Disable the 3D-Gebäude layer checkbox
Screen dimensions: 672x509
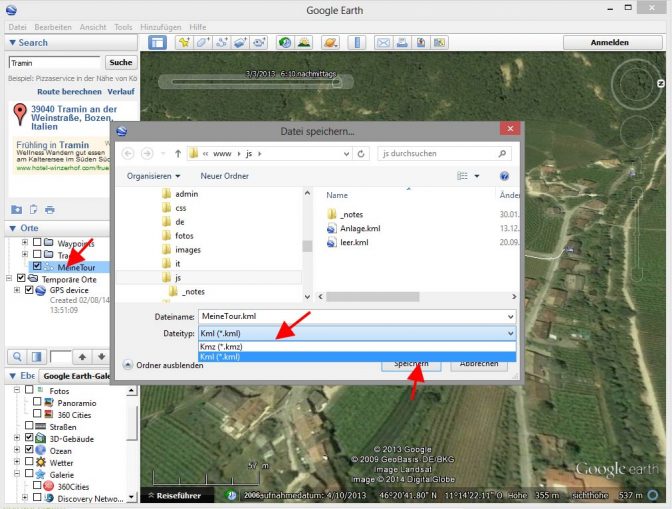[29, 437]
